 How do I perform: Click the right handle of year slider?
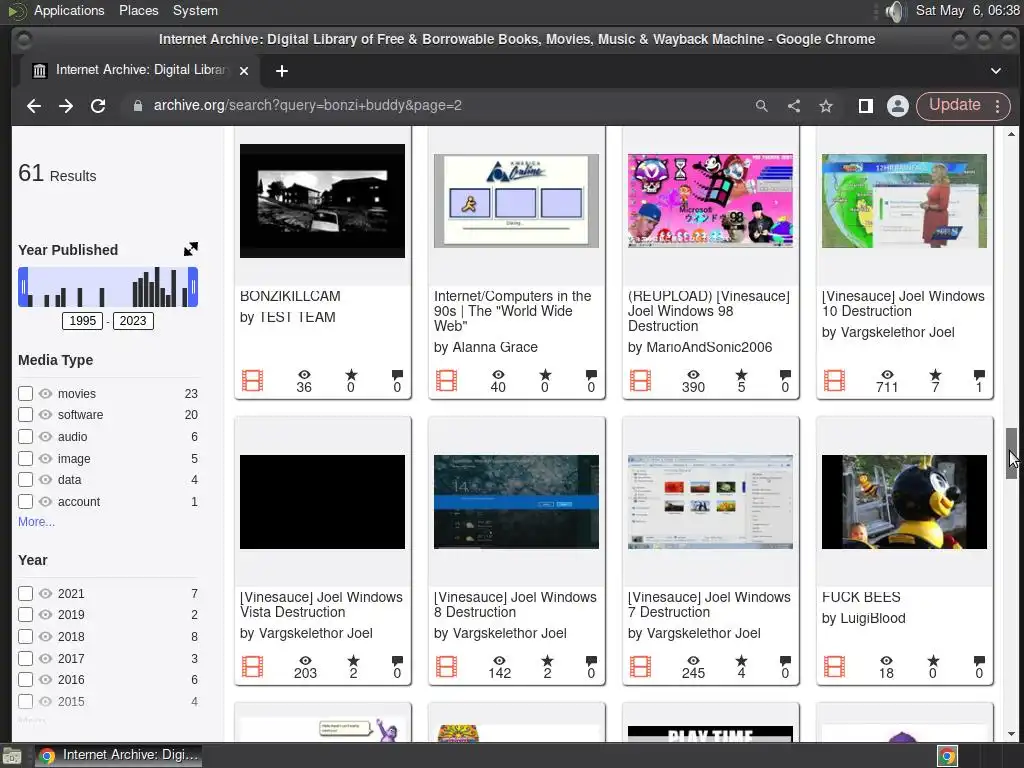point(193,287)
